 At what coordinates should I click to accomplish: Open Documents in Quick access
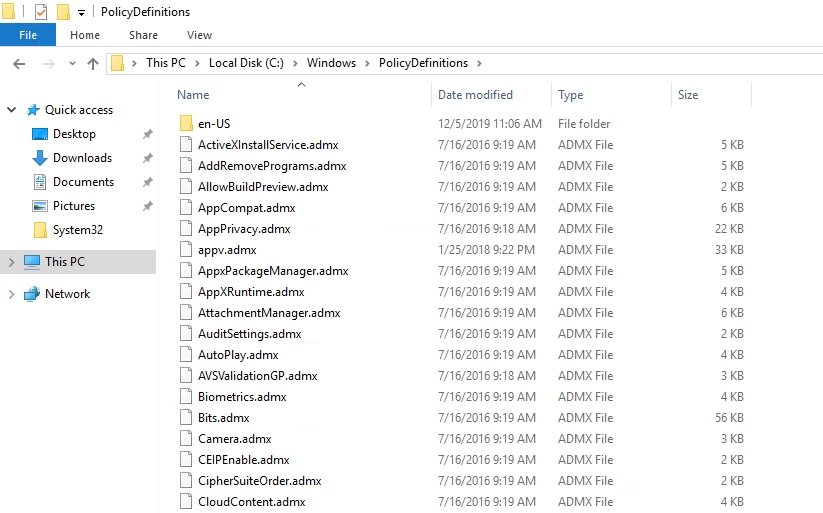pos(83,182)
